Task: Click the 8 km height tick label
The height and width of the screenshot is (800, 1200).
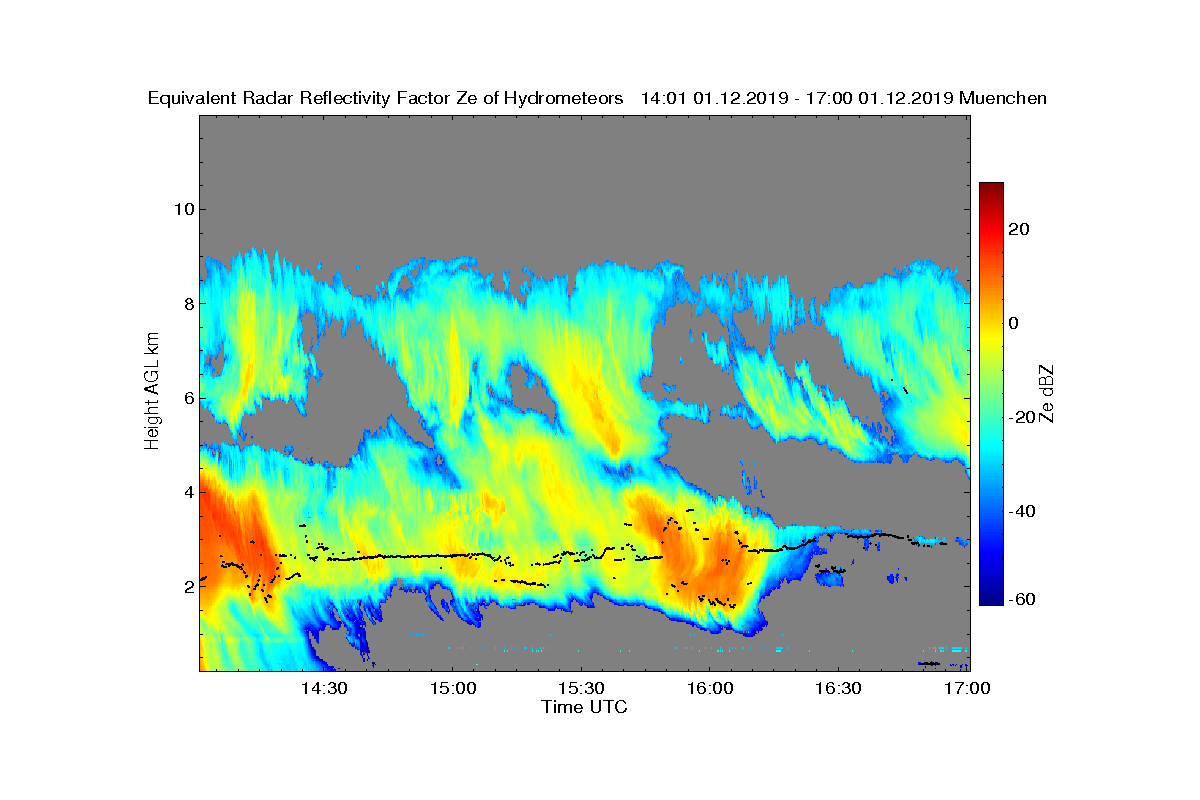Action: 187,304
